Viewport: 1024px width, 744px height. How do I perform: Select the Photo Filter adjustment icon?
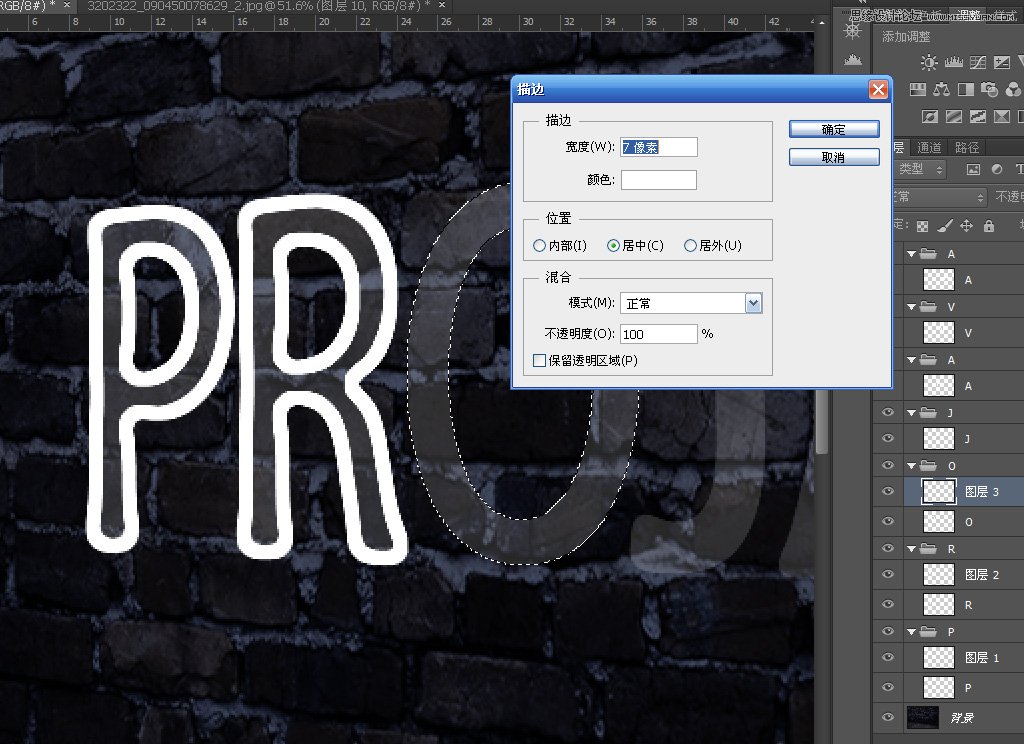click(x=990, y=89)
